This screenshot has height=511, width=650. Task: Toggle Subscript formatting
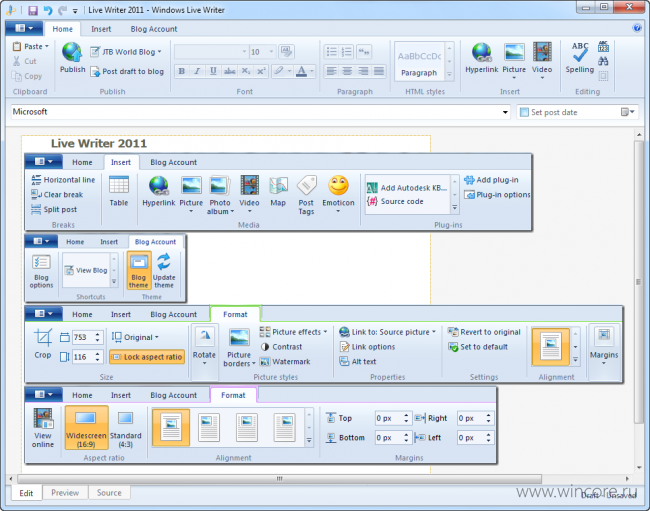point(245,71)
